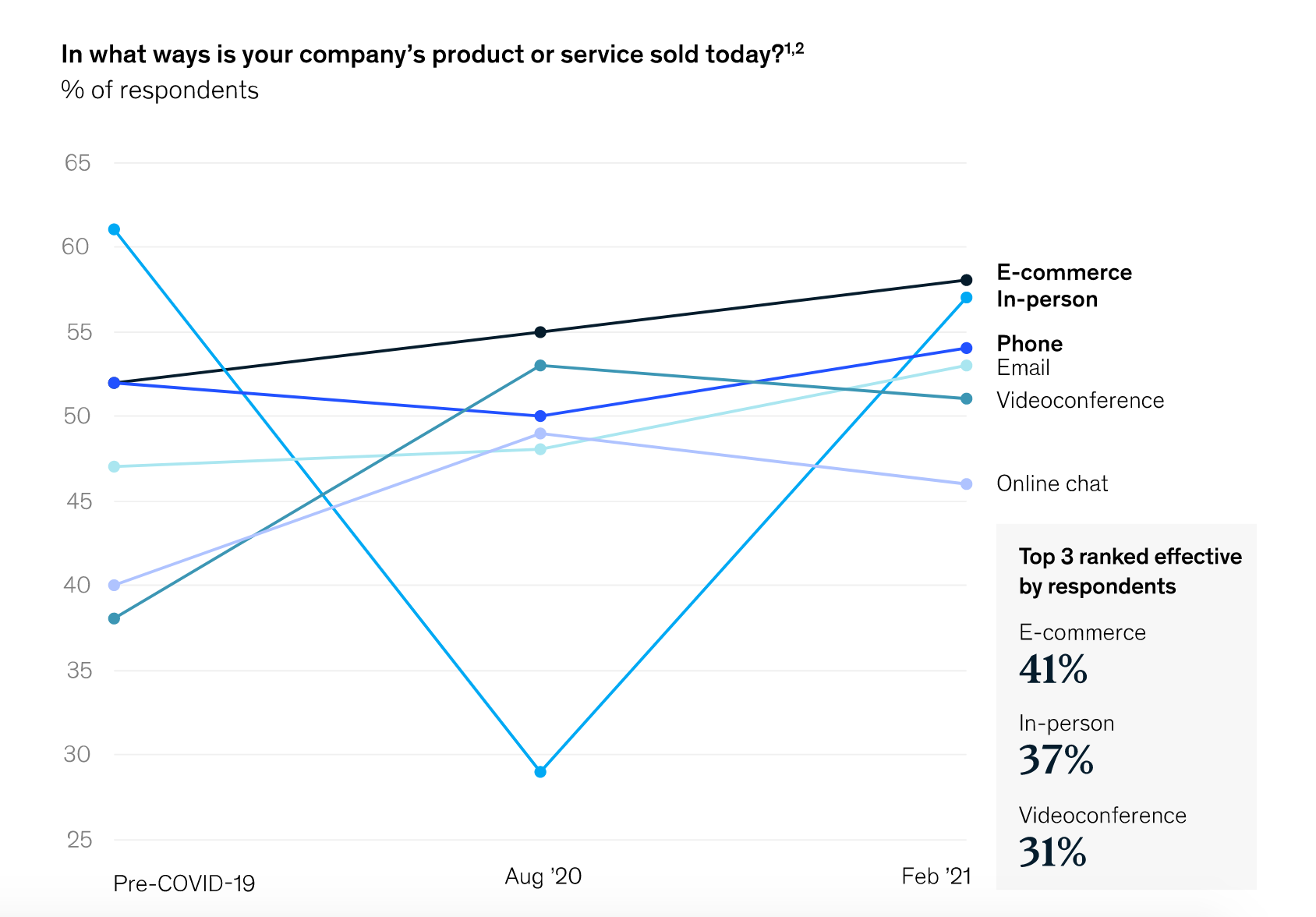
Task: Click the 31% Videoconference effectiveness figure
Action: (1052, 852)
